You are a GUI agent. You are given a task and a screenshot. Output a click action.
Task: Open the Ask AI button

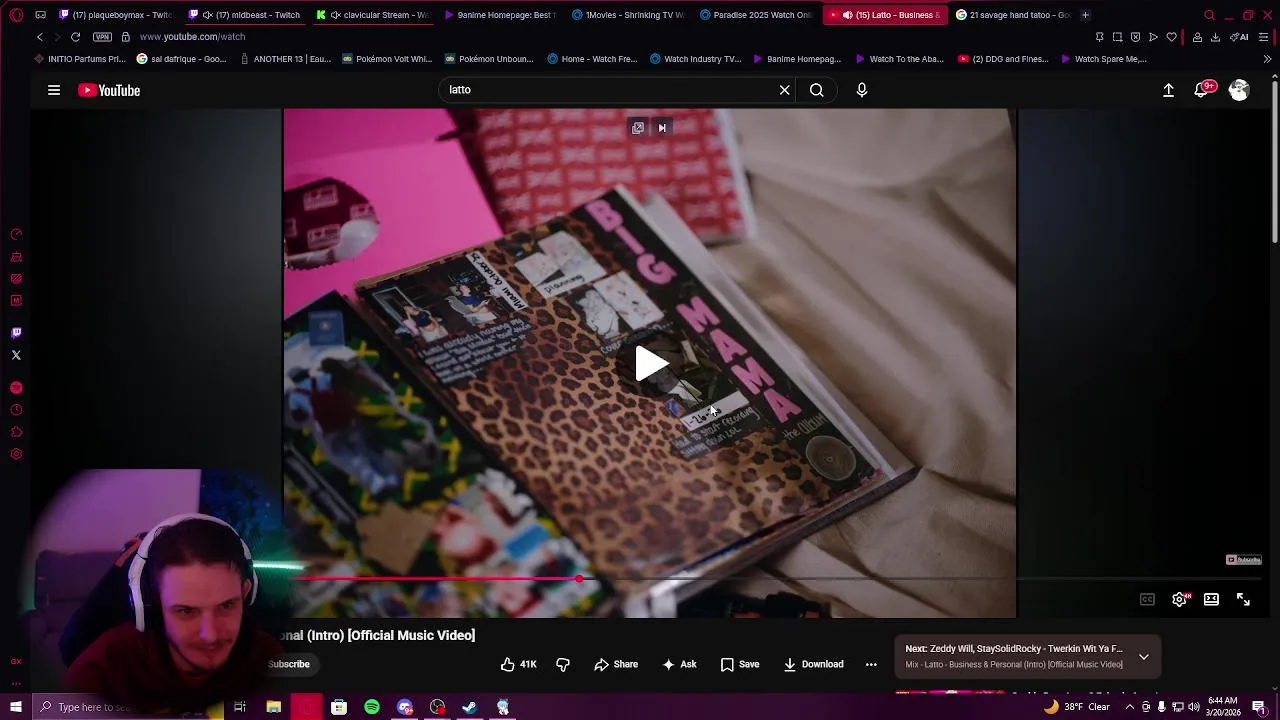coord(679,664)
